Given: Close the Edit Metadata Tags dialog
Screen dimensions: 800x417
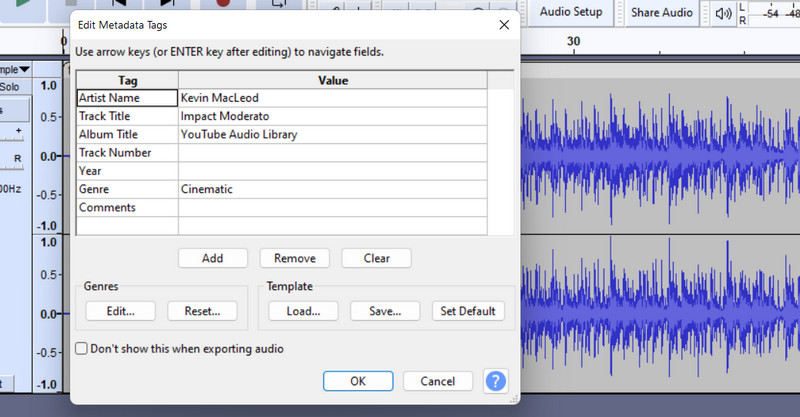Looking at the screenshot, I should coord(502,23).
